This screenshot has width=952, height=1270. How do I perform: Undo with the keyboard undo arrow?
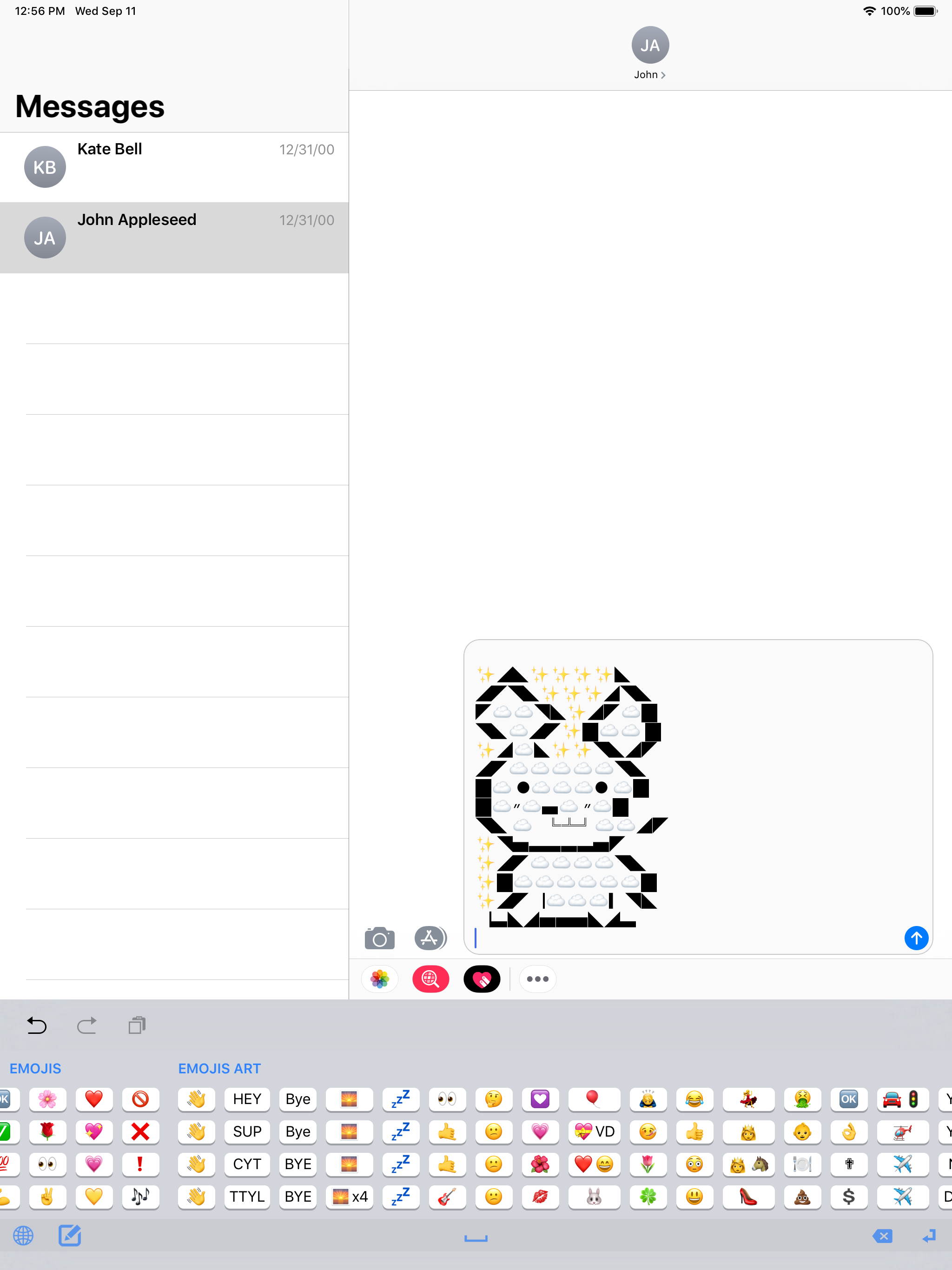tap(37, 1025)
